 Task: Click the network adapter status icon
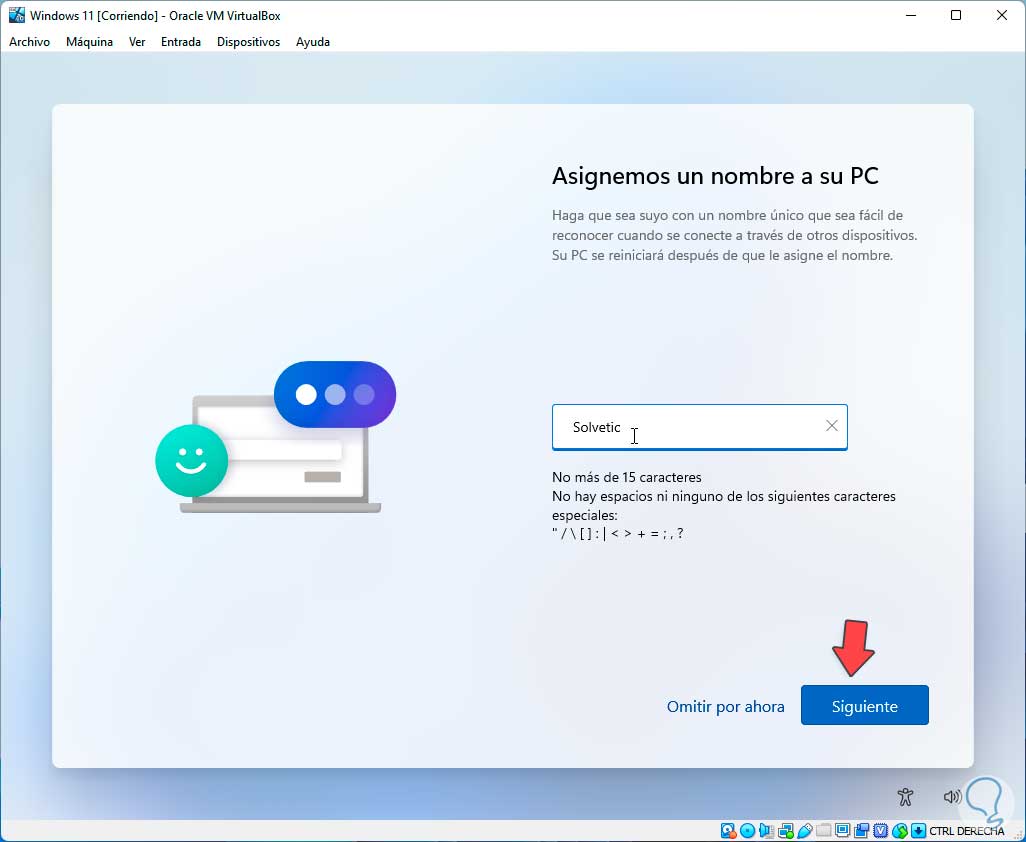[x=786, y=831]
